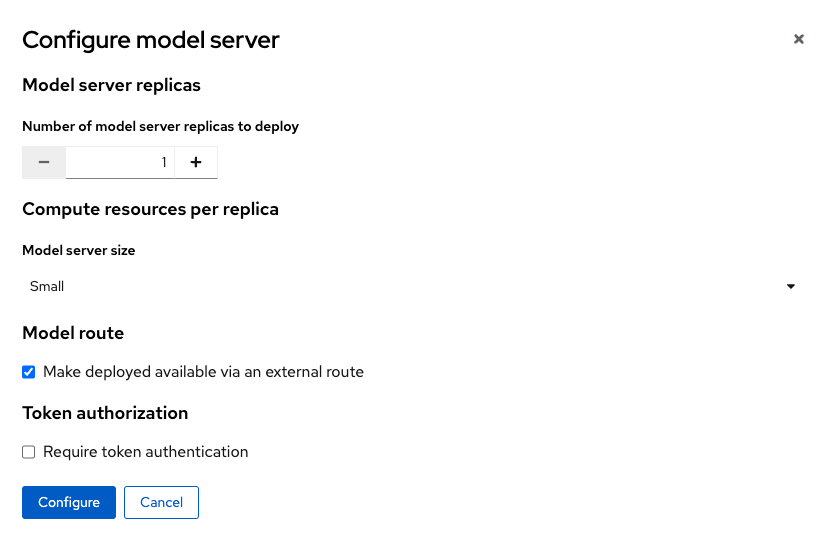
Task: Click the 'Require token authentication' label text
Action: 146,452
